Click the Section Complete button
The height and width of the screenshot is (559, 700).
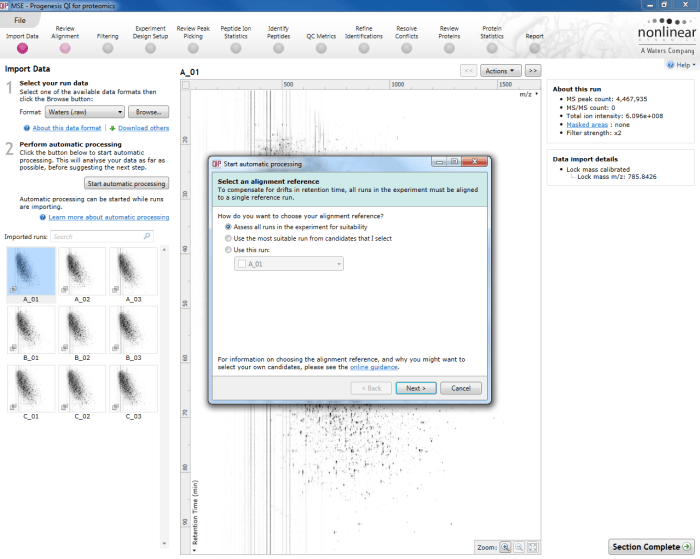[x=651, y=546]
